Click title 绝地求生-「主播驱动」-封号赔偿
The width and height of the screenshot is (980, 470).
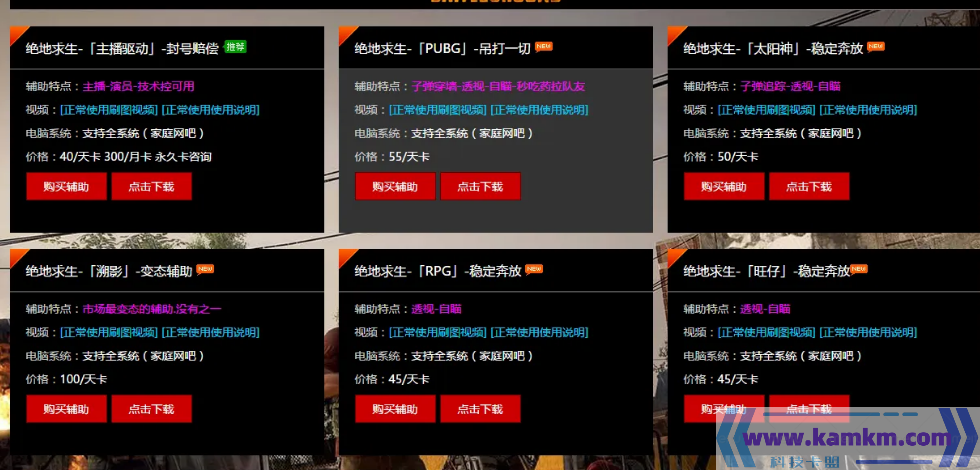pos(122,49)
